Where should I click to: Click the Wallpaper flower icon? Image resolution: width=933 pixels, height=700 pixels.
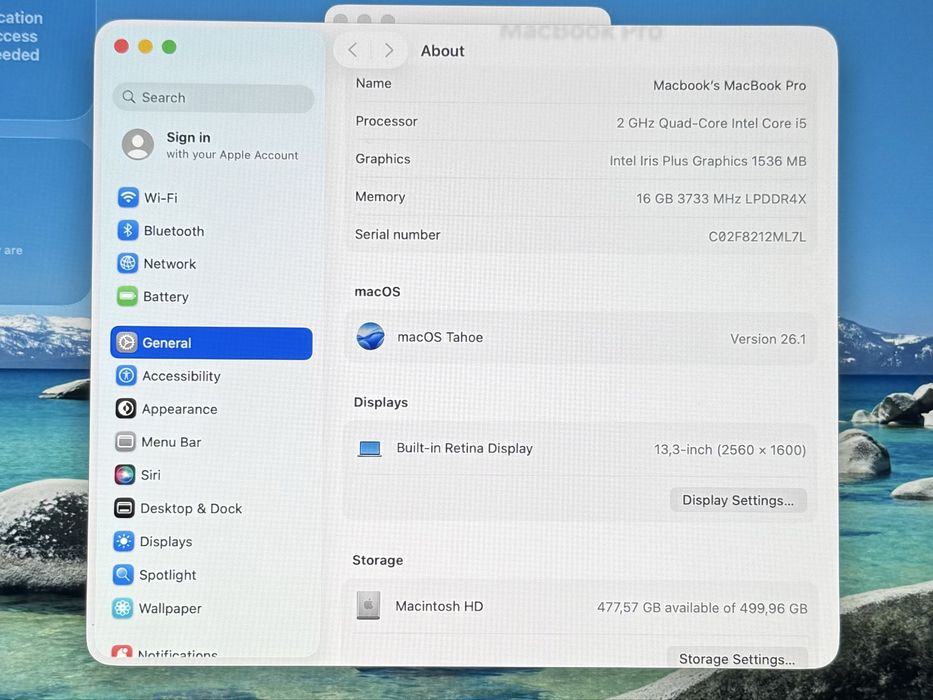[x=122, y=608]
